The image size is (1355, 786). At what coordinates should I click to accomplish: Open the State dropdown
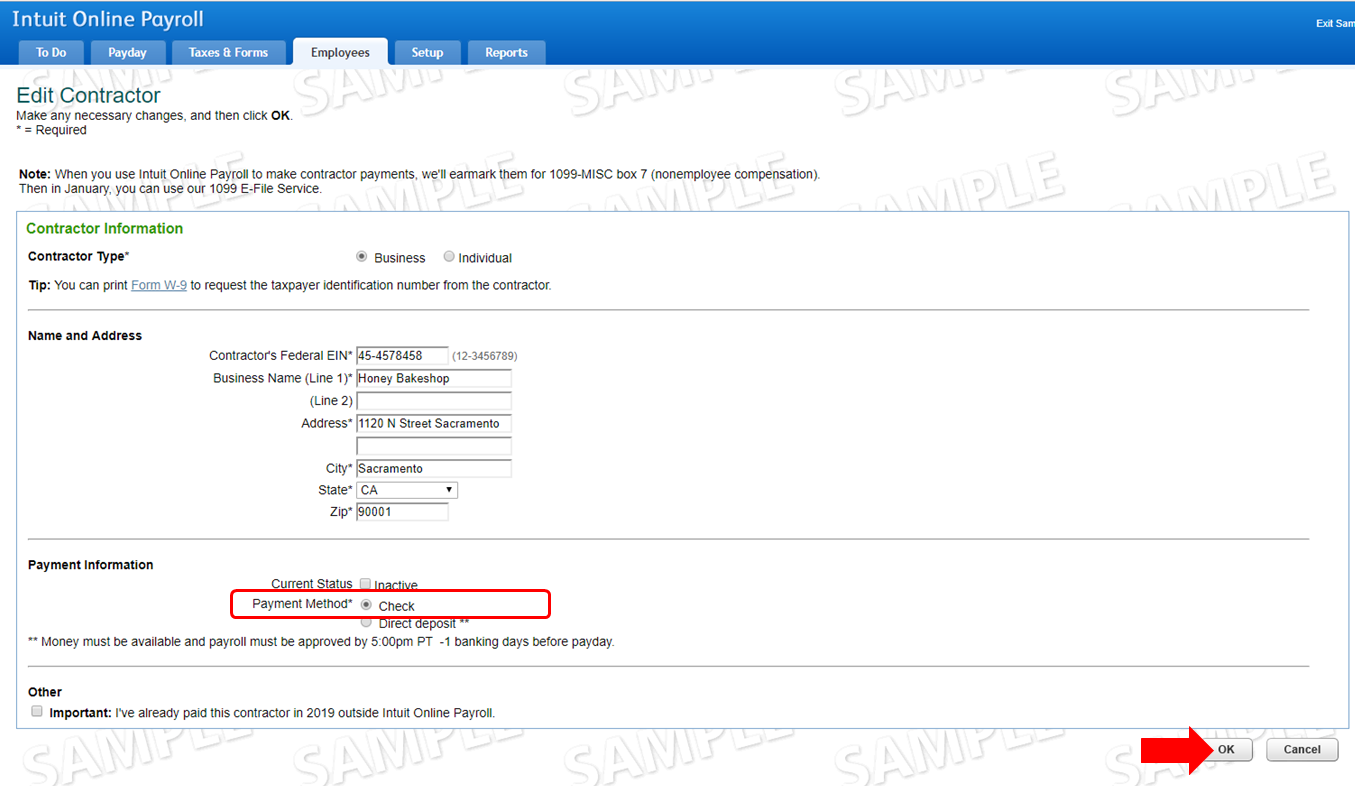(407, 490)
